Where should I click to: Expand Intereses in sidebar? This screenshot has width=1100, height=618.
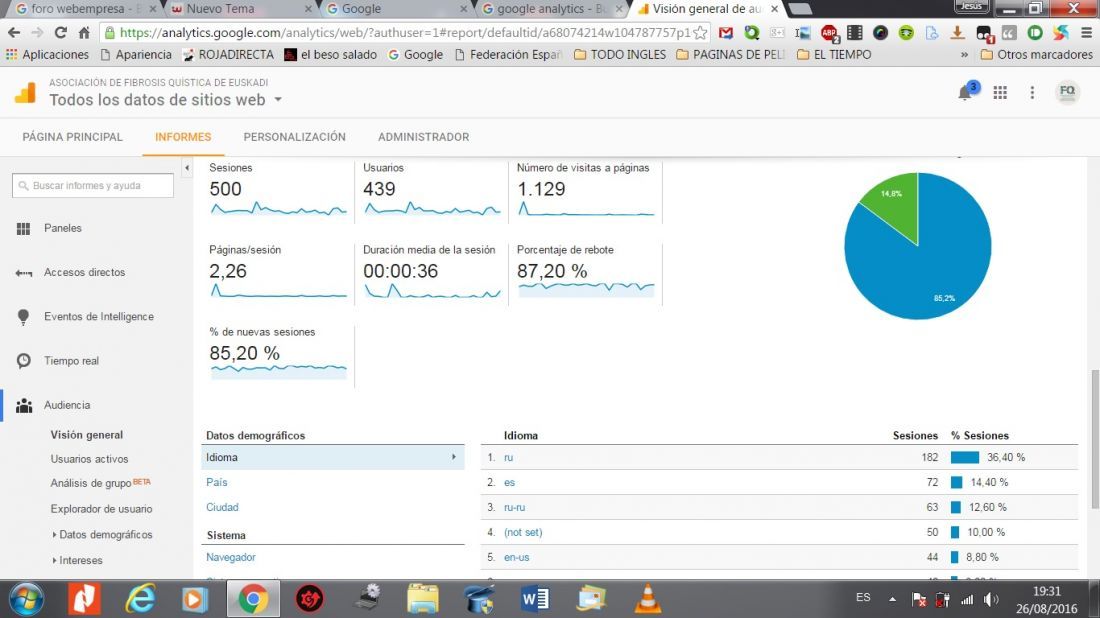(x=77, y=560)
